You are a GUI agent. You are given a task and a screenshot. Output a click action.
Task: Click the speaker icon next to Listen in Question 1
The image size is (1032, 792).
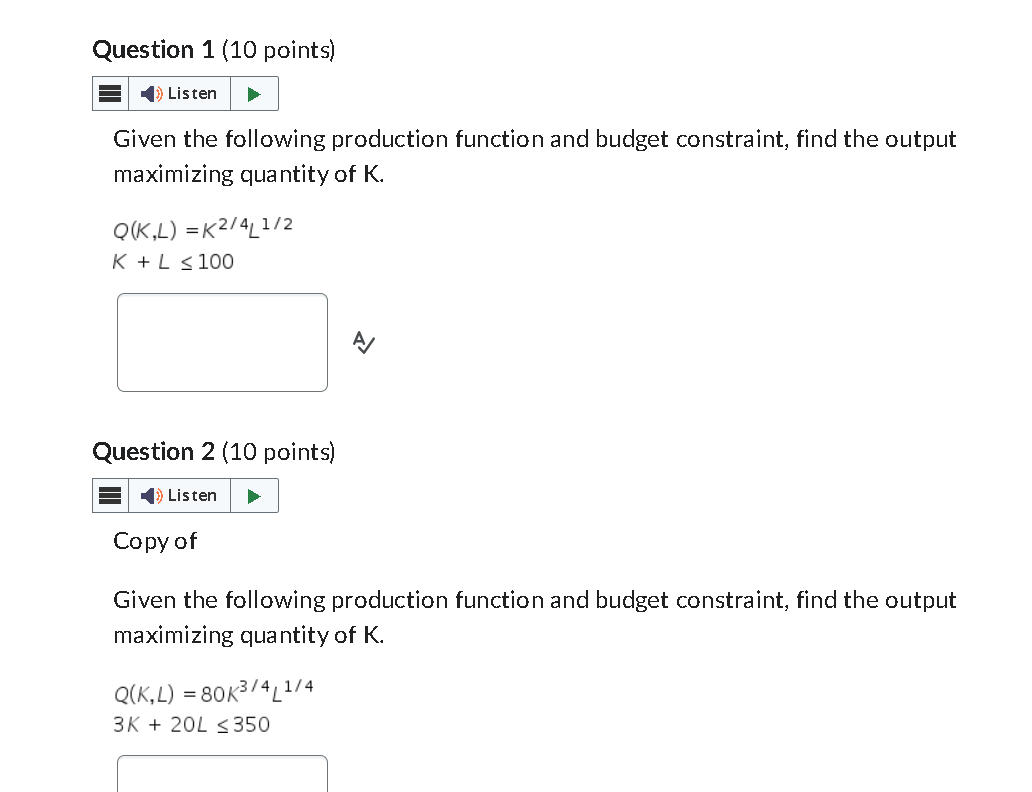coord(149,93)
